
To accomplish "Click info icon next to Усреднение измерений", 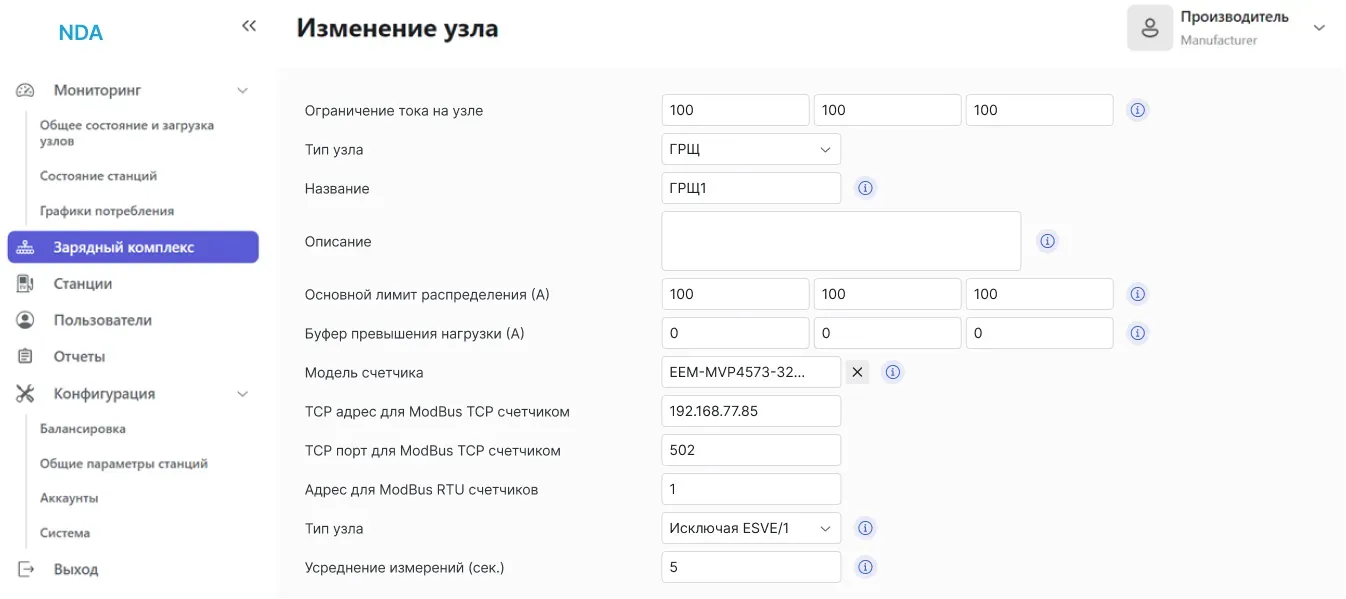I will coord(866,567).
